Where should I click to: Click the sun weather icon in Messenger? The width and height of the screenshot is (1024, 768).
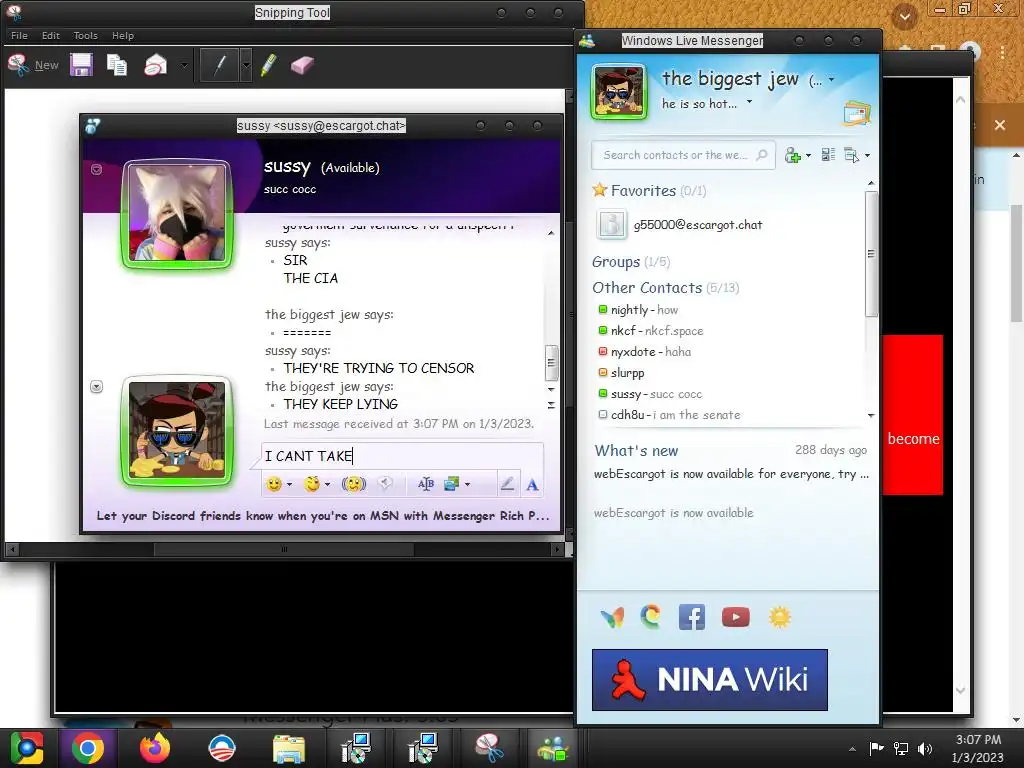pyautogui.click(x=779, y=617)
